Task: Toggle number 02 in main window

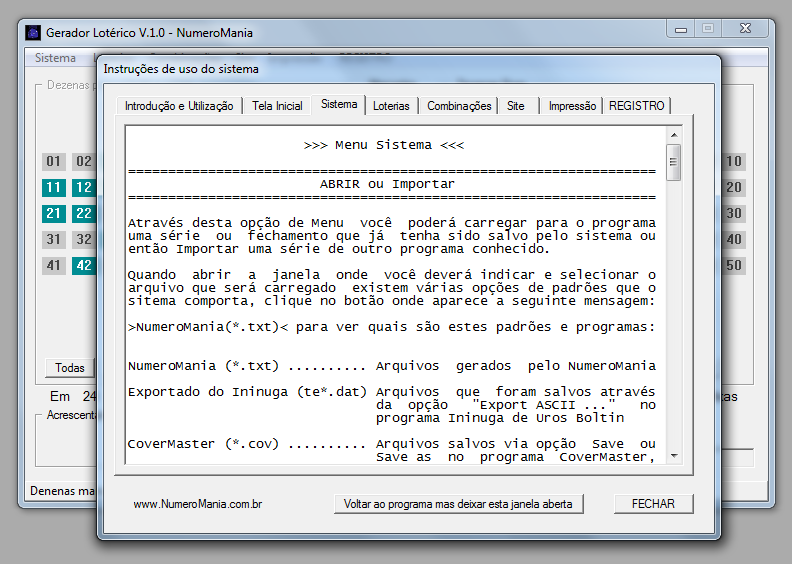Action: coord(84,162)
